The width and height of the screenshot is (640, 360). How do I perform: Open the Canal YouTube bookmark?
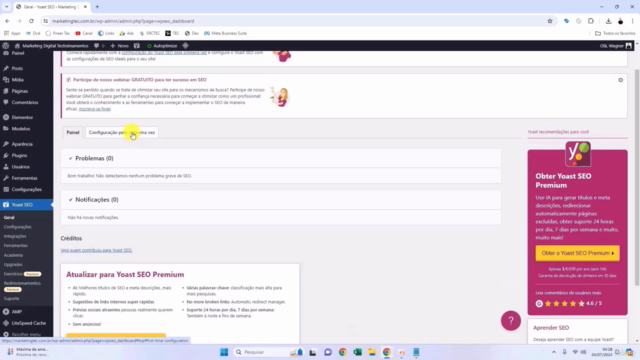click(84, 33)
